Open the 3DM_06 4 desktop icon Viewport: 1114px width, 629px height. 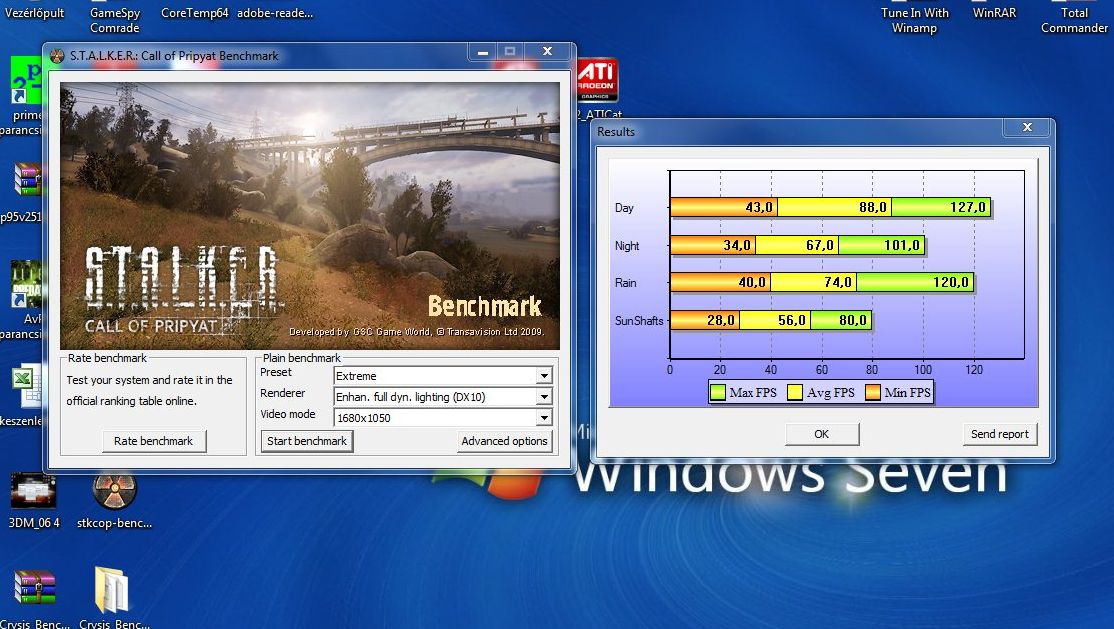[33, 491]
